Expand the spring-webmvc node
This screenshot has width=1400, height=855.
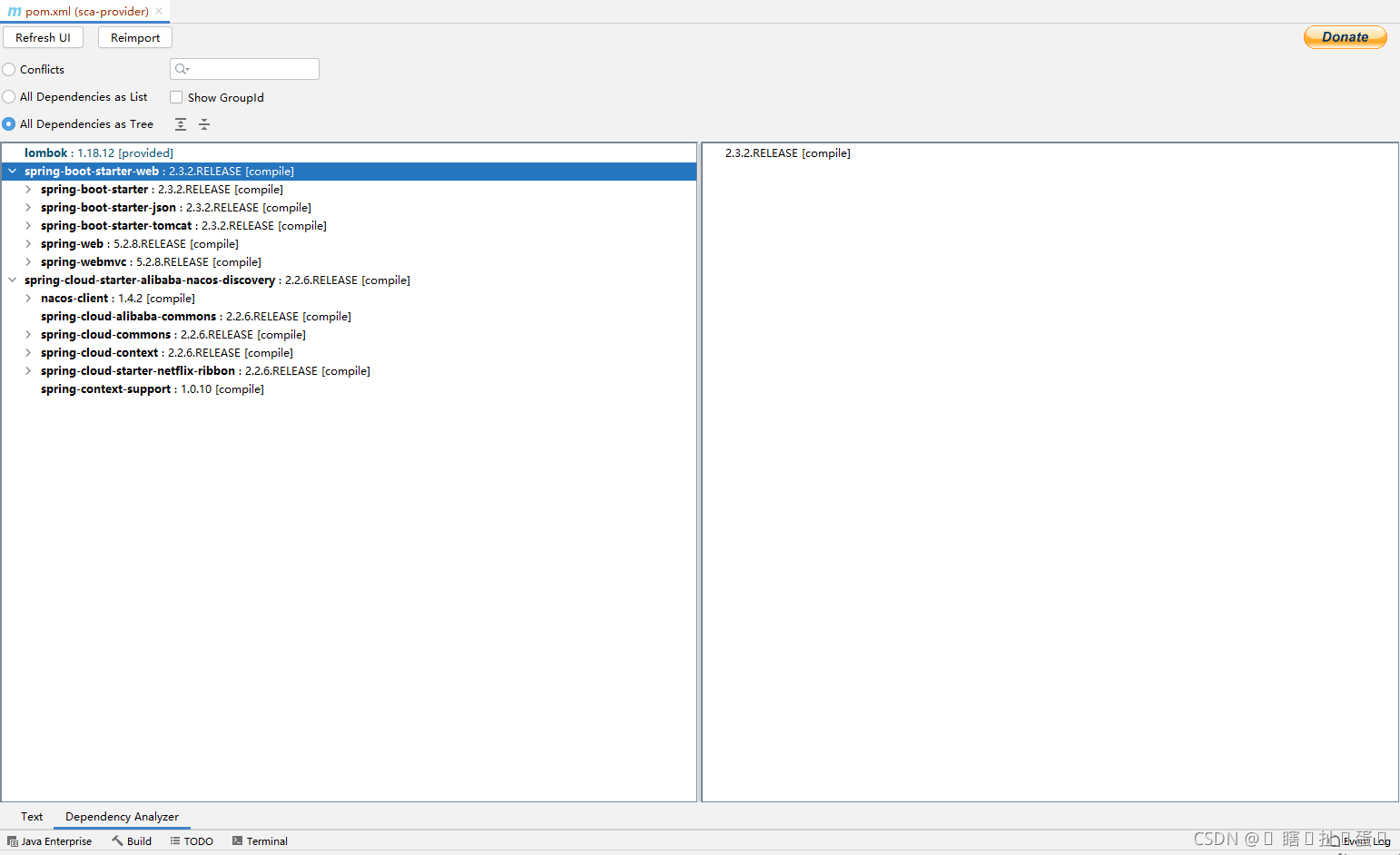[x=28, y=262]
